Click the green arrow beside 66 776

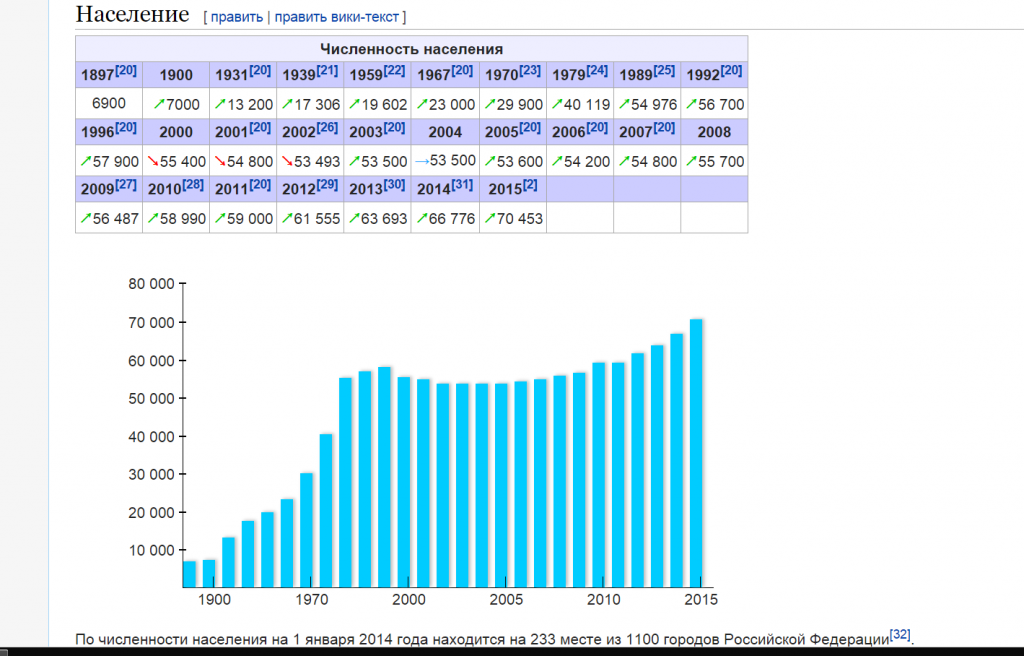coord(422,218)
